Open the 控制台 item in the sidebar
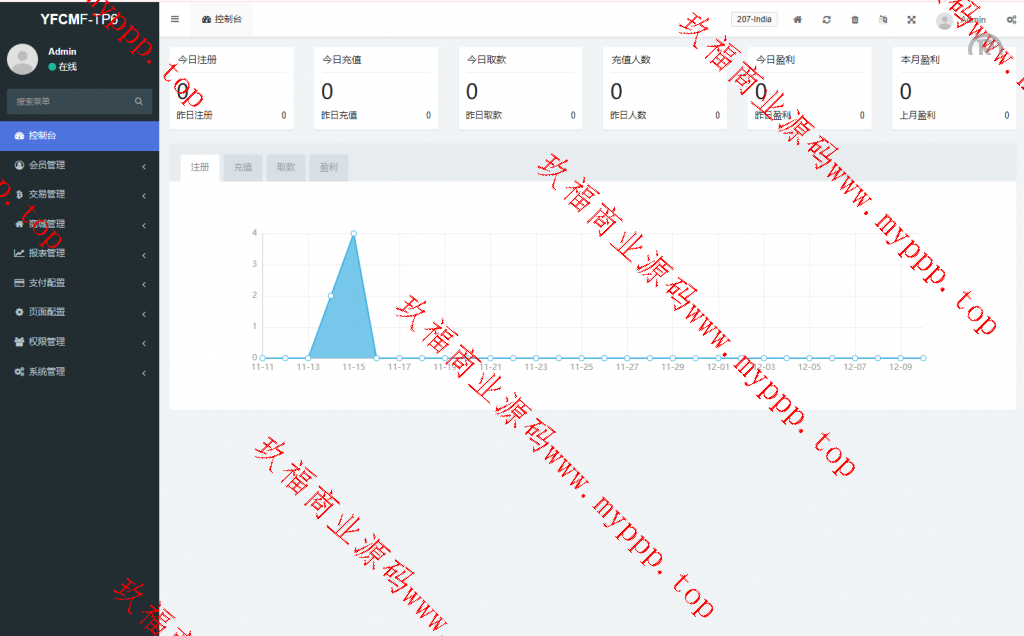 (x=79, y=135)
